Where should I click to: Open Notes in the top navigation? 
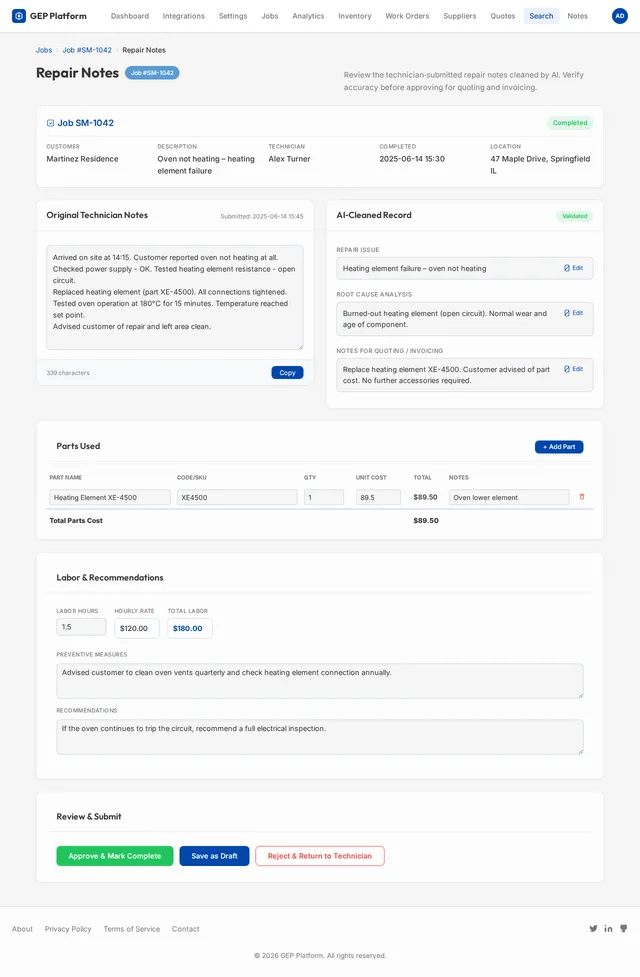tap(577, 16)
